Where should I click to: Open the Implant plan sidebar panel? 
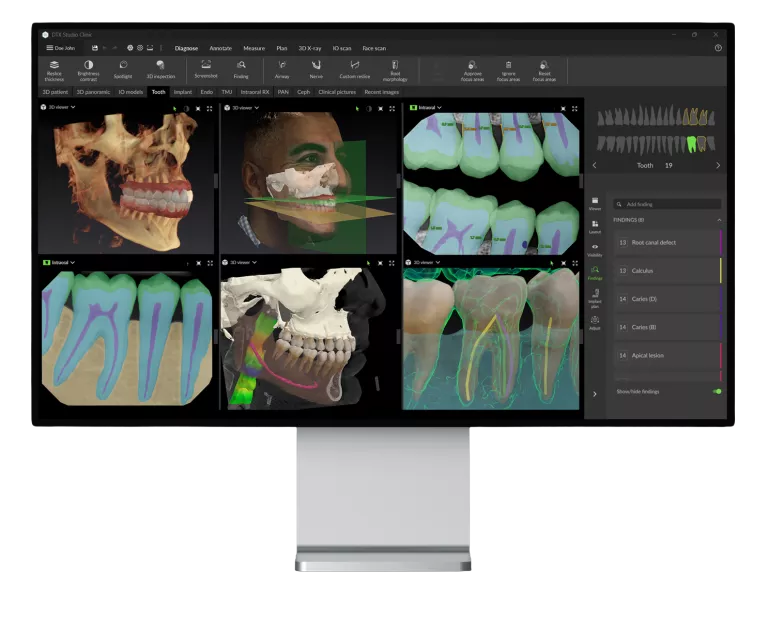click(x=595, y=298)
